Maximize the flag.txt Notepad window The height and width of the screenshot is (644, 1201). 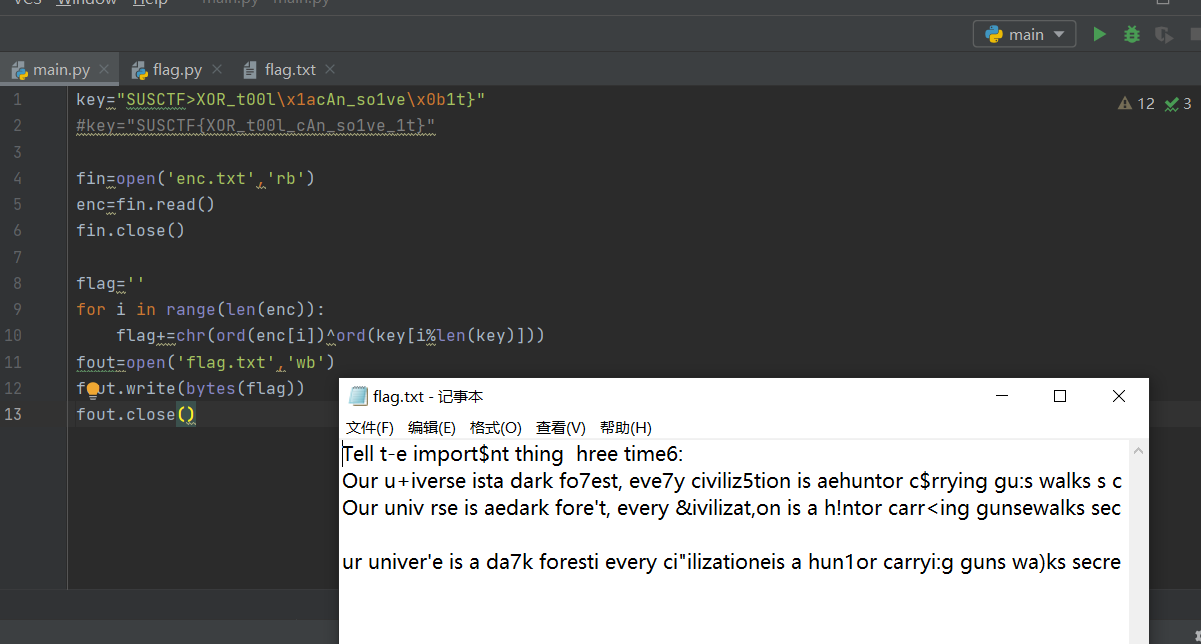pyautogui.click(x=1060, y=396)
